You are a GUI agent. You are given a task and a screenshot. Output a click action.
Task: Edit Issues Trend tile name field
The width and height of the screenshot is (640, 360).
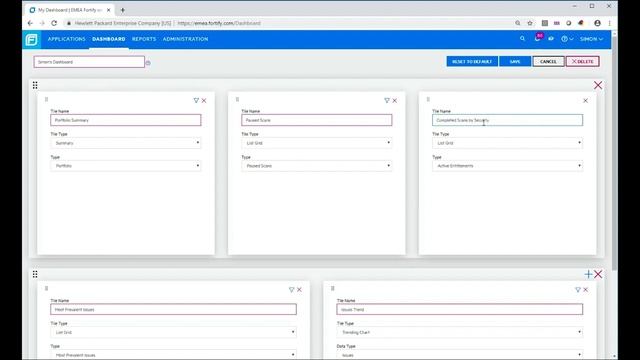click(460, 309)
